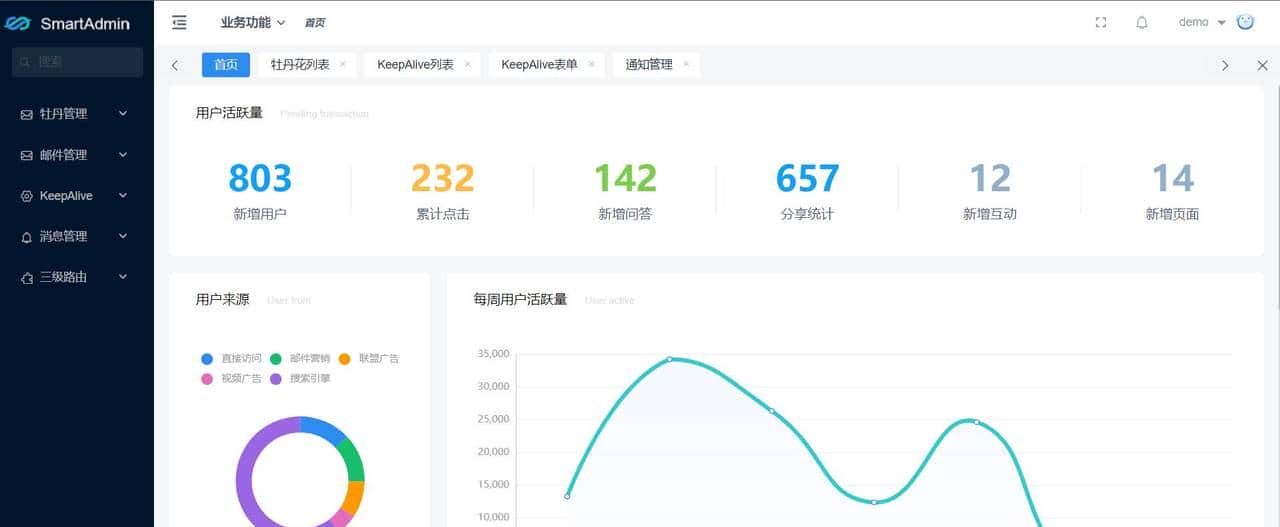Collapse the sidebar with the menu fold icon
1280x527 pixels.
click(x=179, y=22)
